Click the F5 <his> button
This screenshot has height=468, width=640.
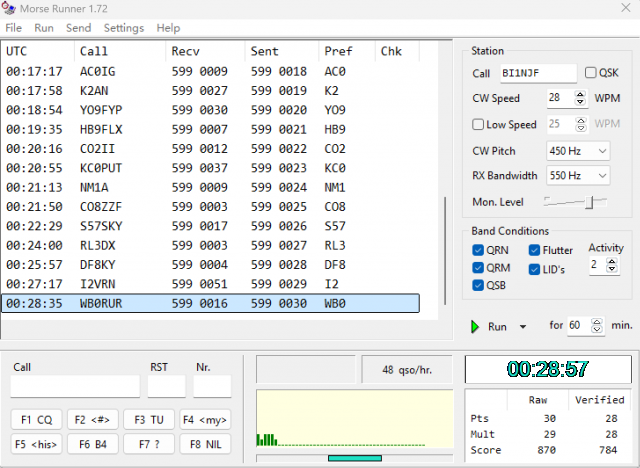click(36, 444)
